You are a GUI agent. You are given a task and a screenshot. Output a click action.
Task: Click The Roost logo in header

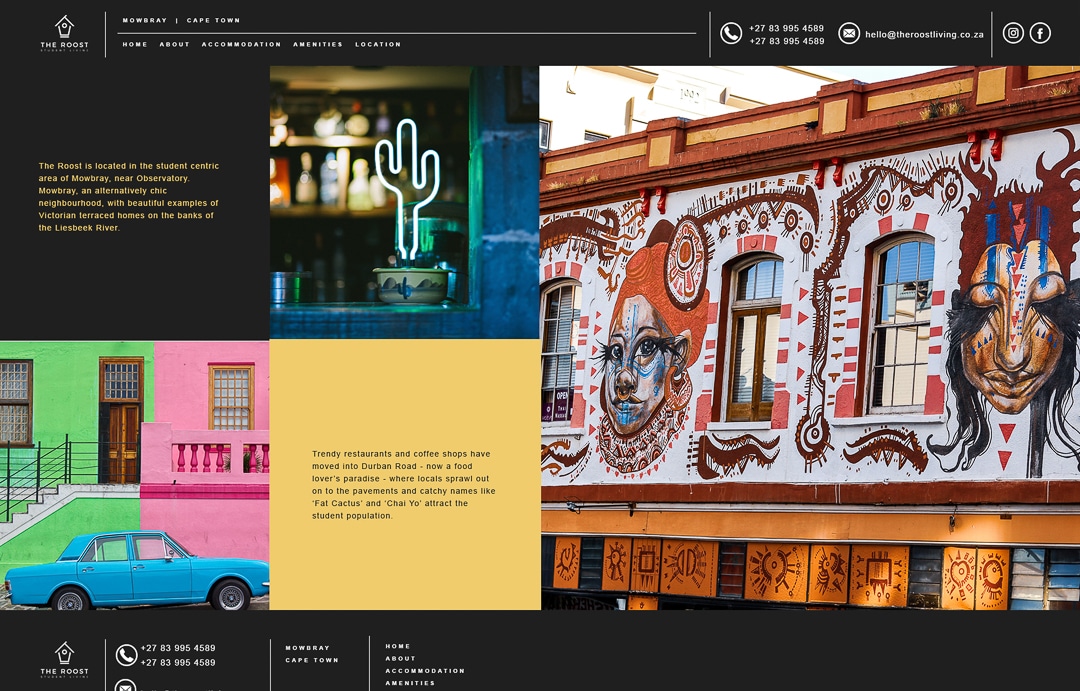pos(64,33)
